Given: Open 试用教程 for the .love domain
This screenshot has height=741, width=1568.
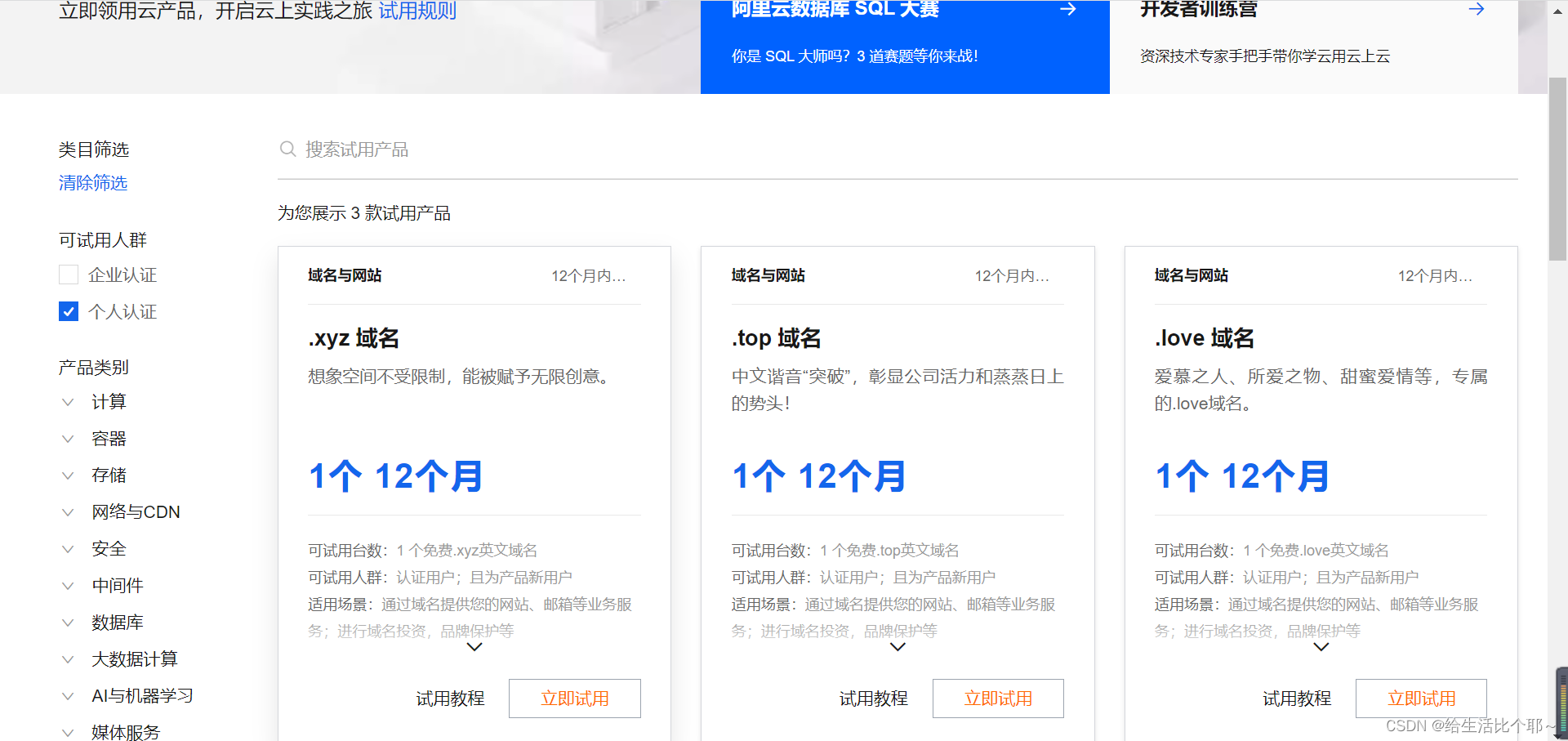Looking at the screenshot, I should [1297, 699].
